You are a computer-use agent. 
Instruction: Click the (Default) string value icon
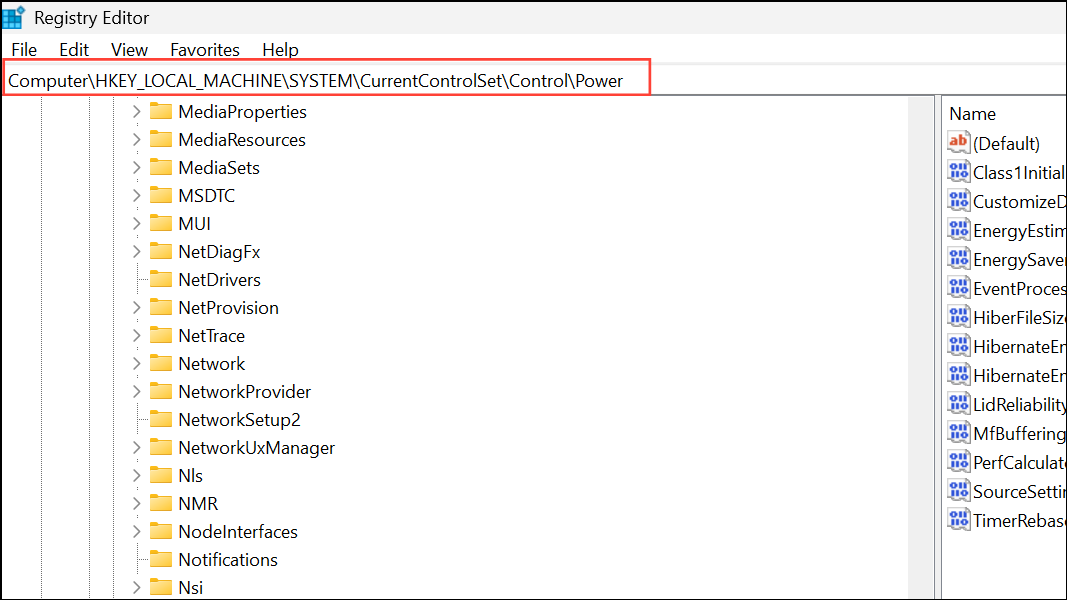coord(958,142)
